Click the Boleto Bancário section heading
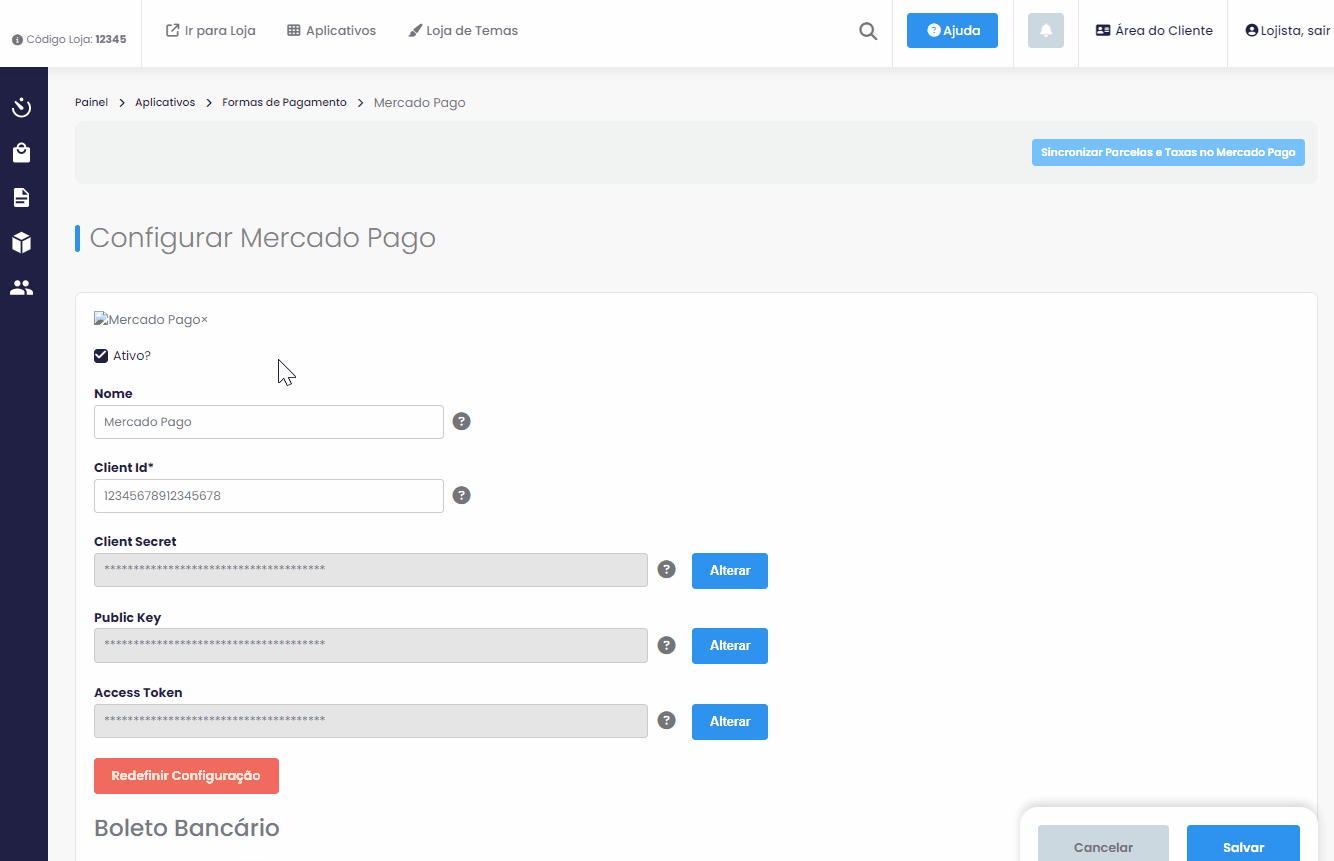Screen dimensions: 1334x861 pyautogui.click(x=187, y=828)
